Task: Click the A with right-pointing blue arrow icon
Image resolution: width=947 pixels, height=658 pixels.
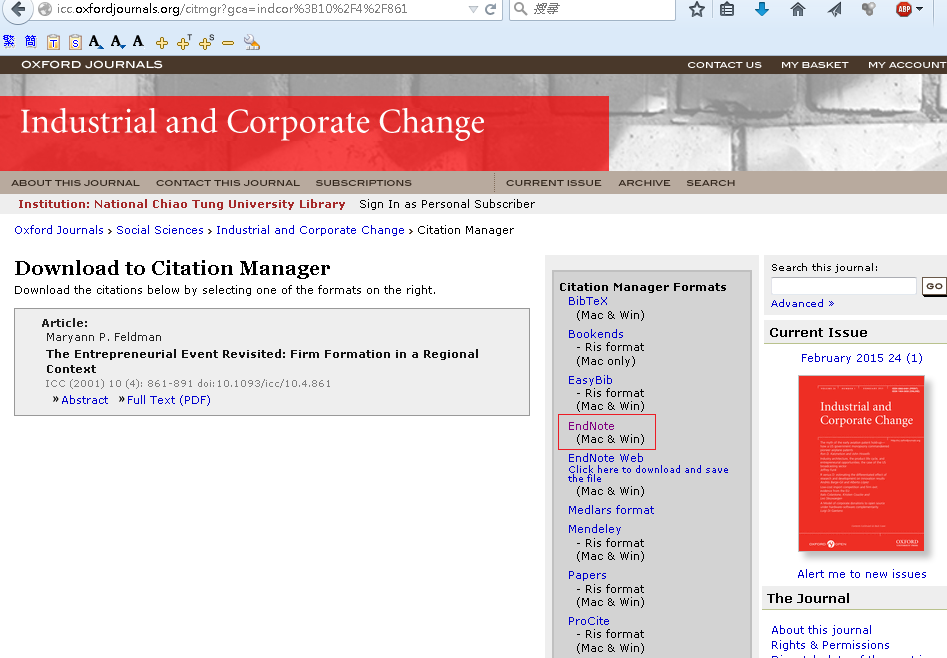Action: (96, 42)
